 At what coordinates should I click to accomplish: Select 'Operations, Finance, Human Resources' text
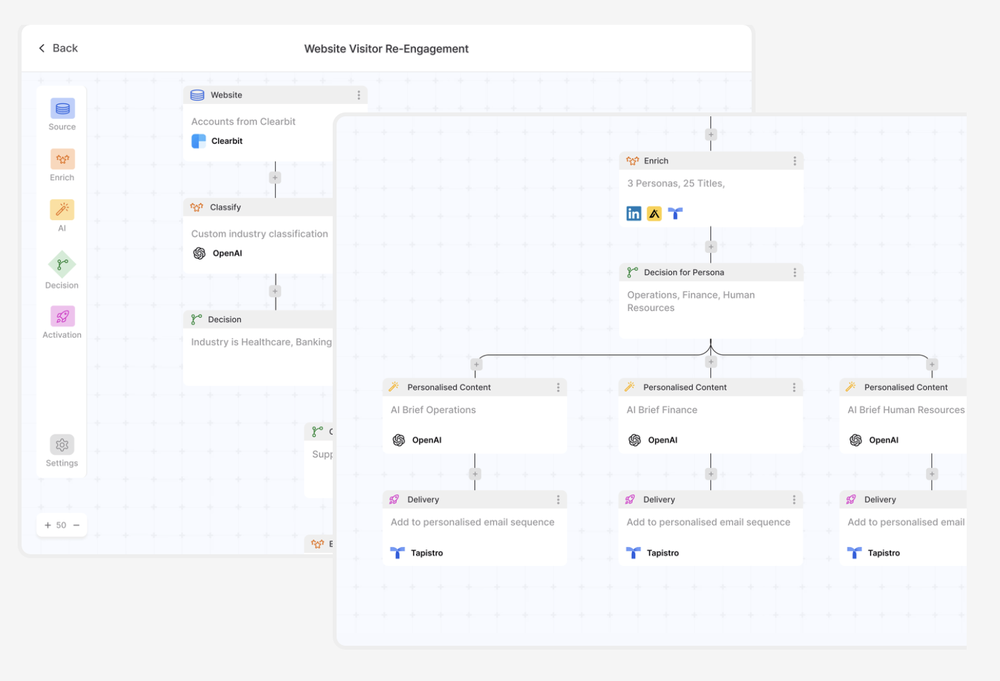691,302
